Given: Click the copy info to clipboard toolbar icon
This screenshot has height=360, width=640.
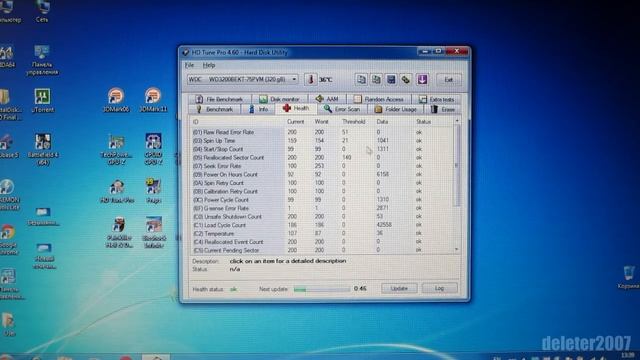Looking at the screenshot, I should [361, 80].
